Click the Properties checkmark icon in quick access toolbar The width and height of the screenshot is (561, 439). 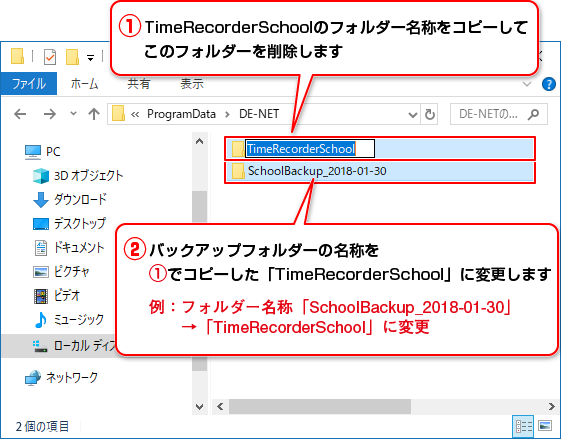50,57
